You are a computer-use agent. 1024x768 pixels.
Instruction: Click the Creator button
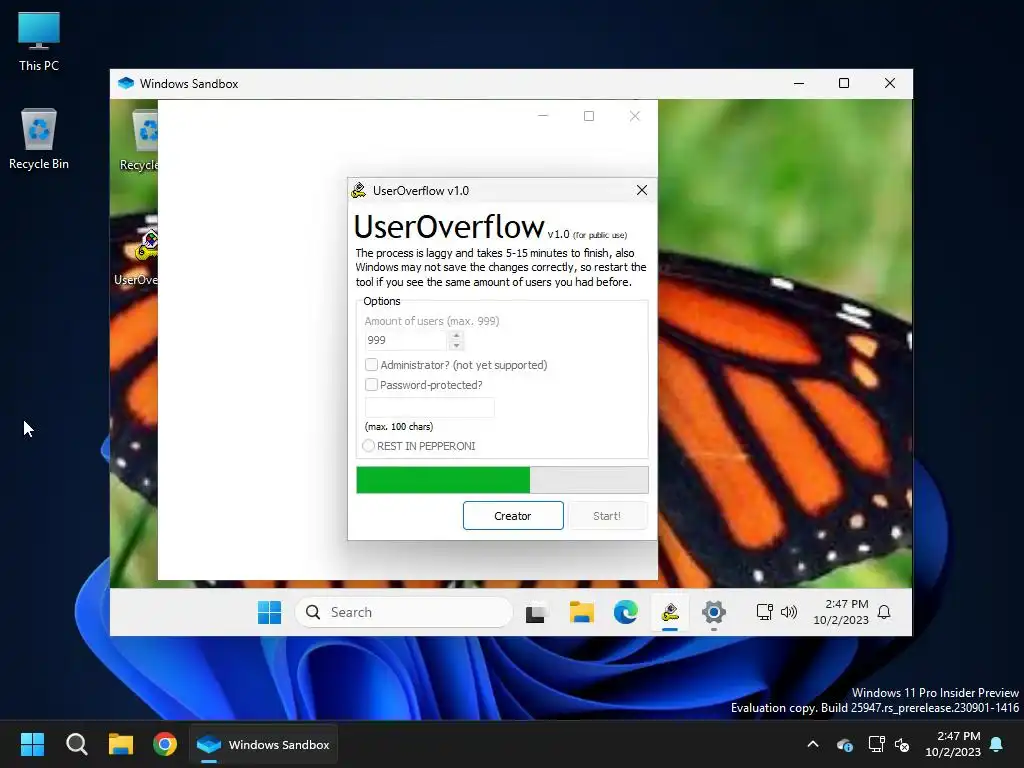pyautogui.click(x=513, y=516)
